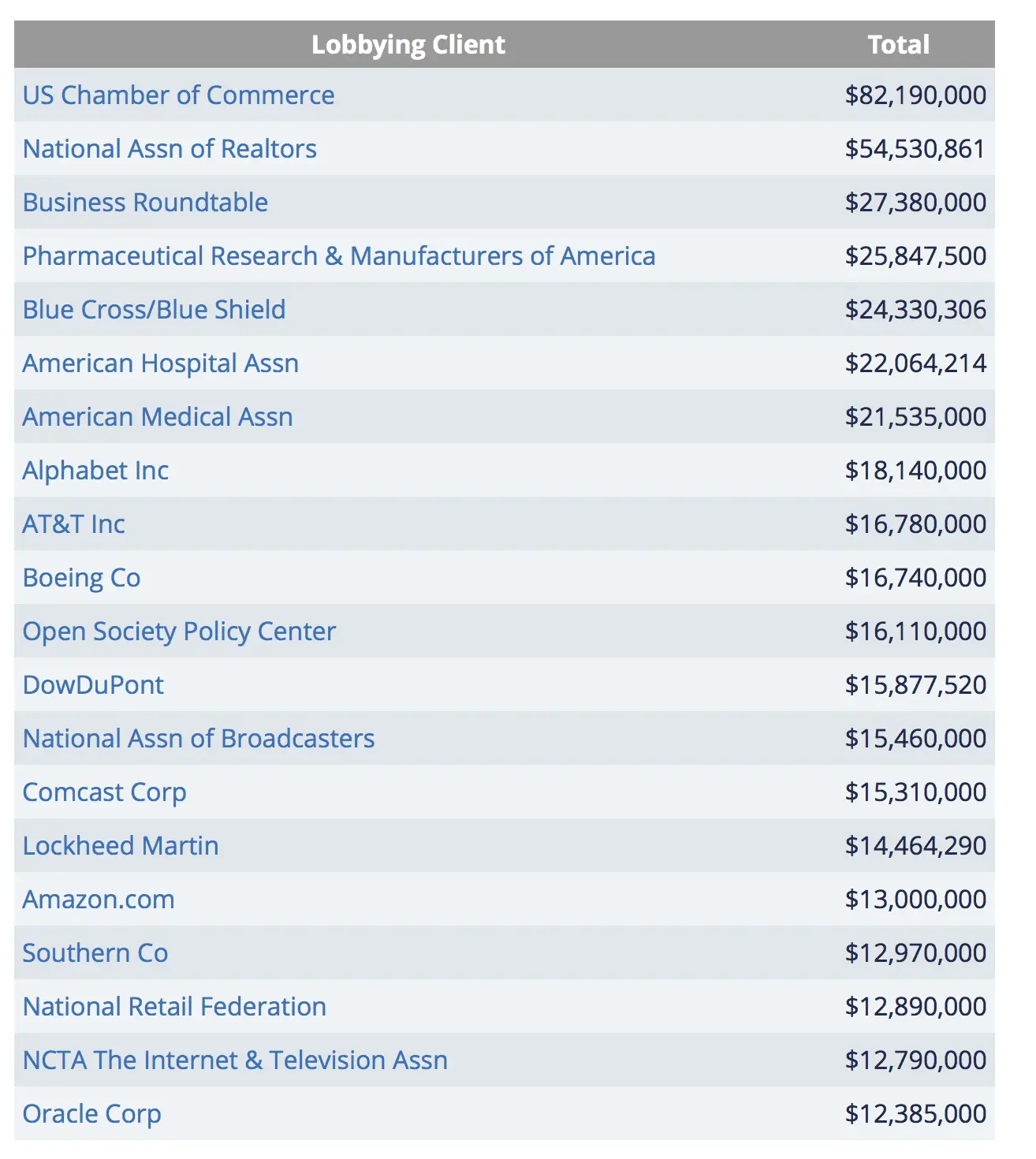This screenshot has height=1159, width=1036.
Task: Click the Alphabet Inc link
Action: pos(95,471)
